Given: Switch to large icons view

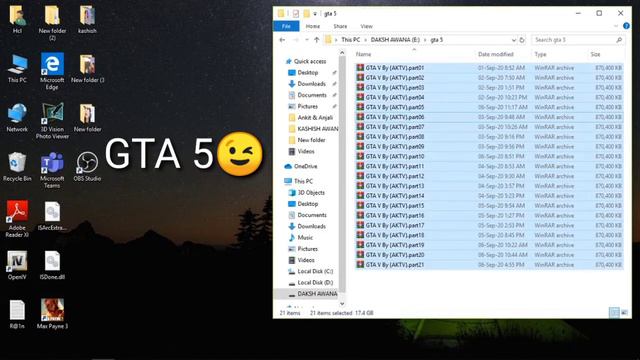Looking at the screenshot, I should [x=624, y=313].
